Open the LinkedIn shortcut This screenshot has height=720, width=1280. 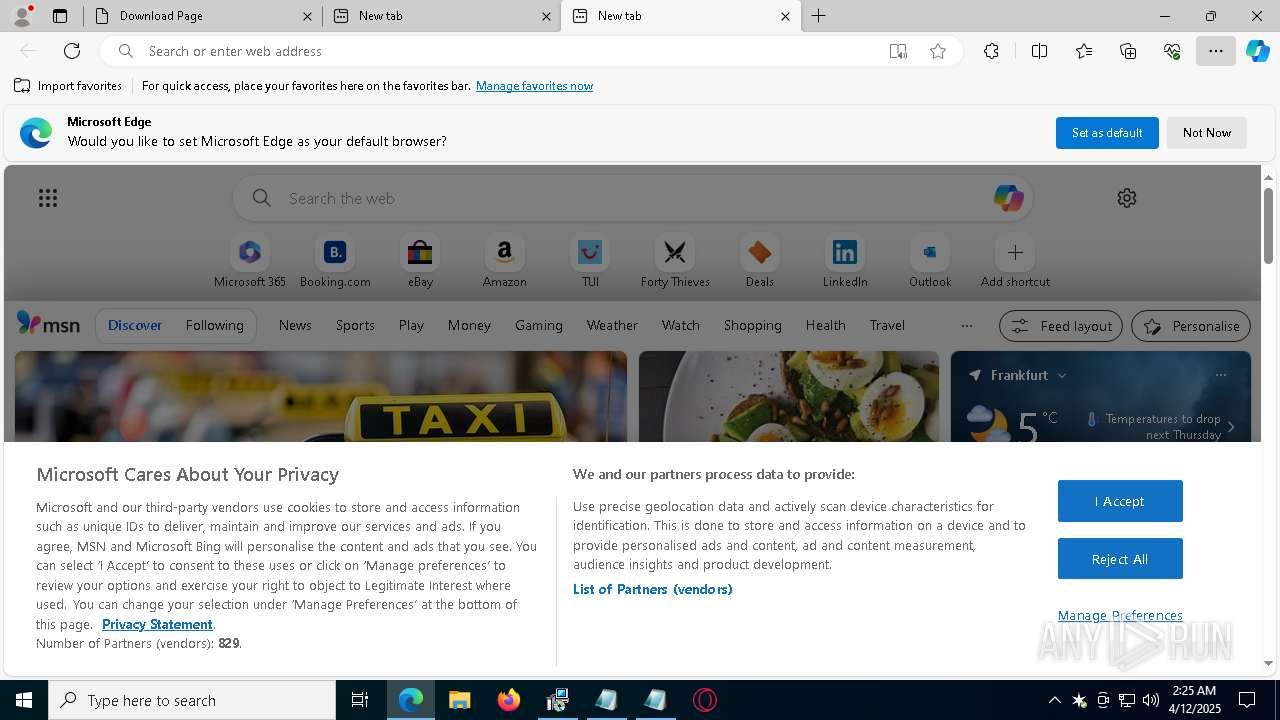coord(845,262)
